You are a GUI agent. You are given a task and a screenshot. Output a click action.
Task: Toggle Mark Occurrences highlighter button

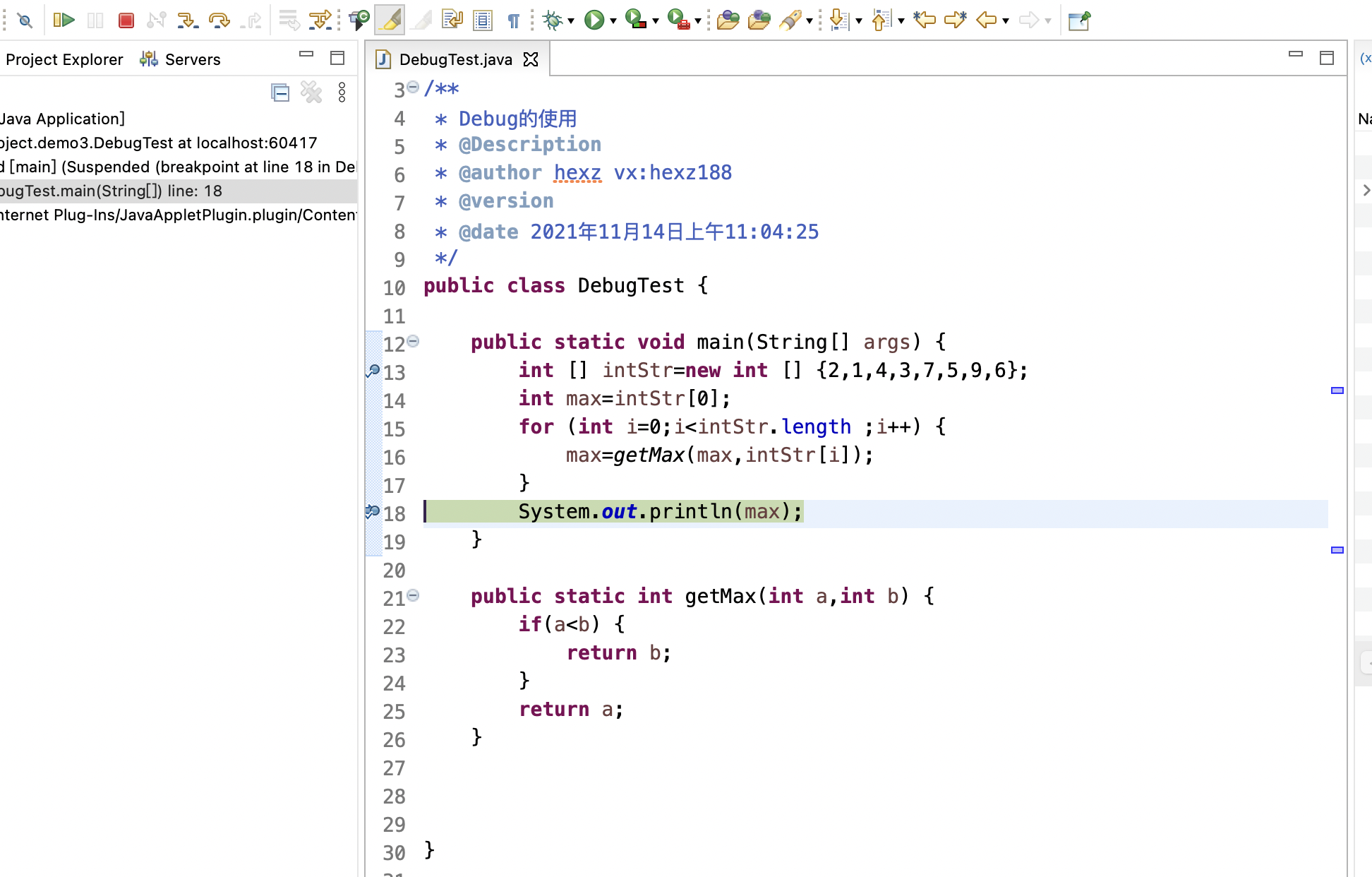390,20
